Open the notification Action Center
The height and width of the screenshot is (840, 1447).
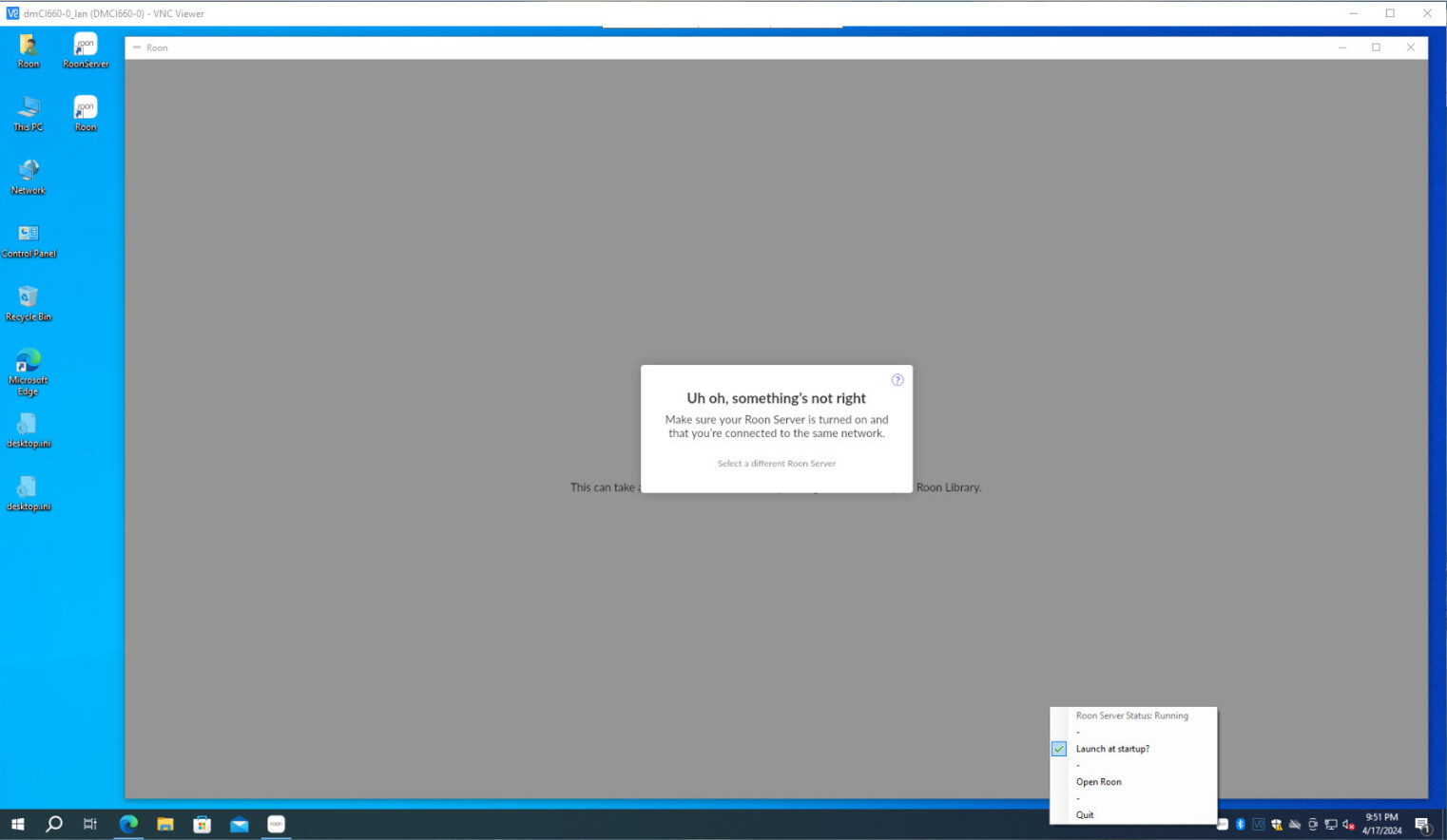[1422, 825]
